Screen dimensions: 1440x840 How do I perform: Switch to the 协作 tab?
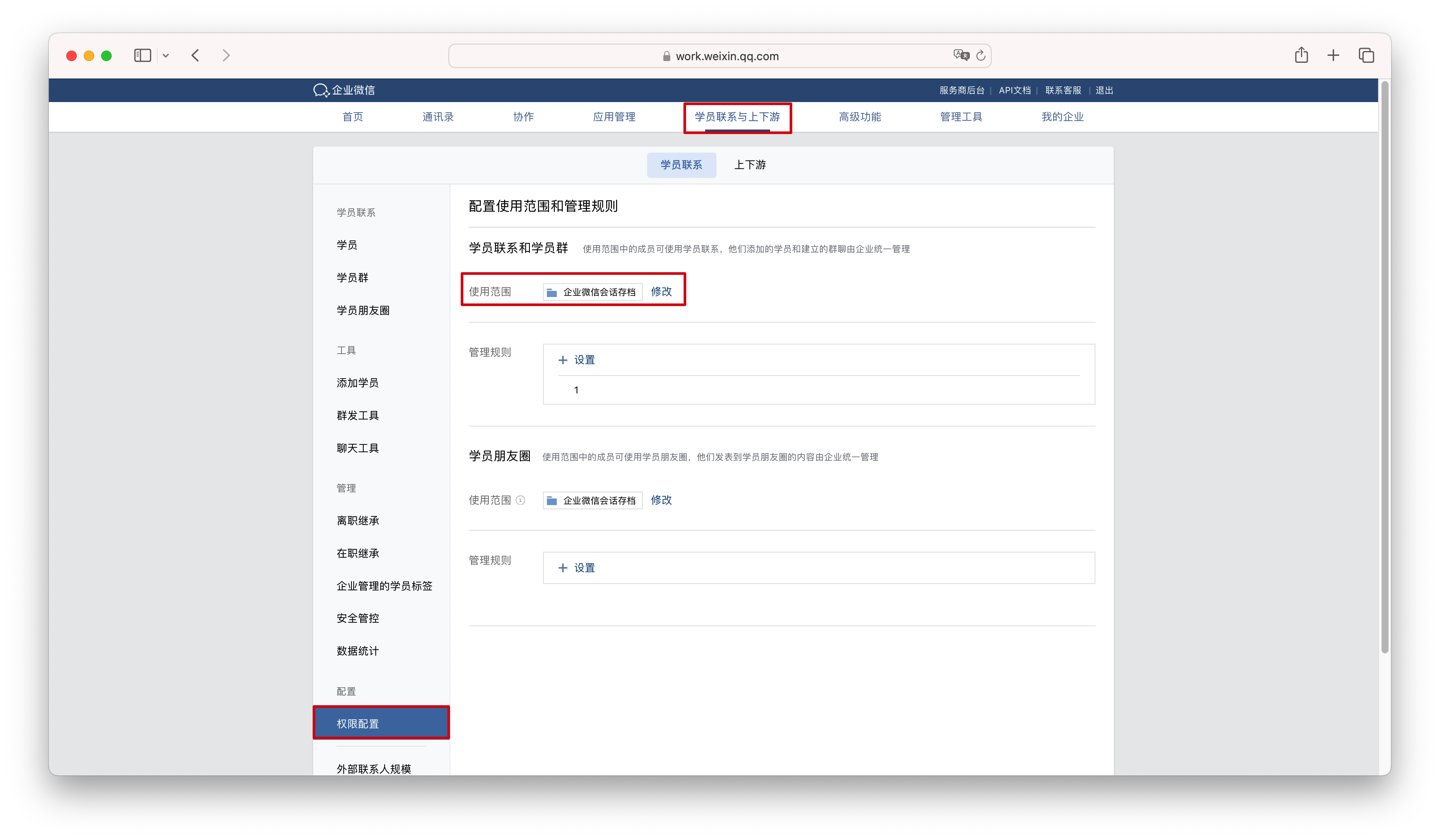[x=523, y=116]
